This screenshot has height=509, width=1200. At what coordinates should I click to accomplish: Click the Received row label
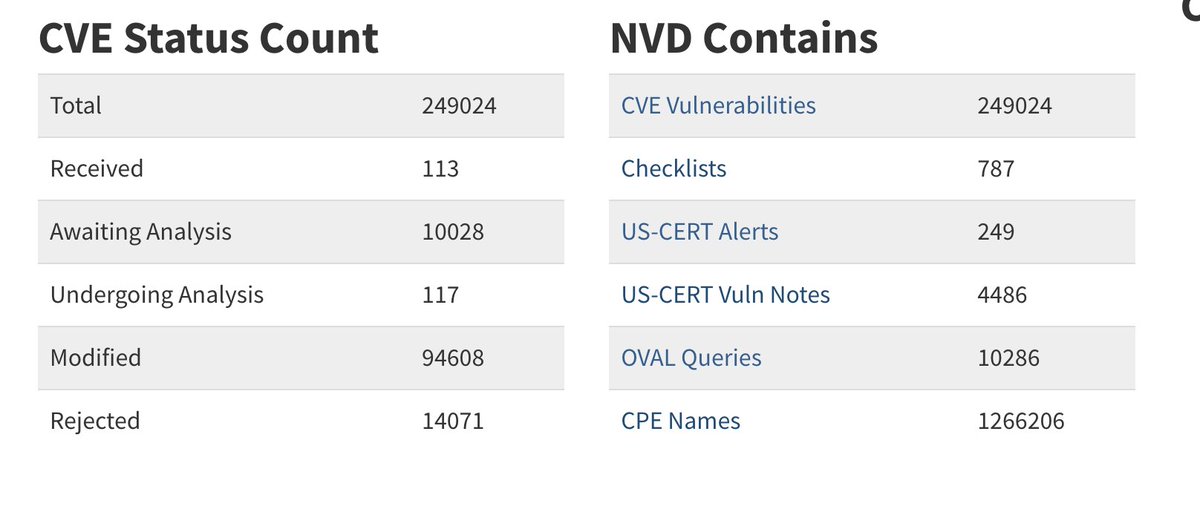pyautogui.click(x=97, y=168)
